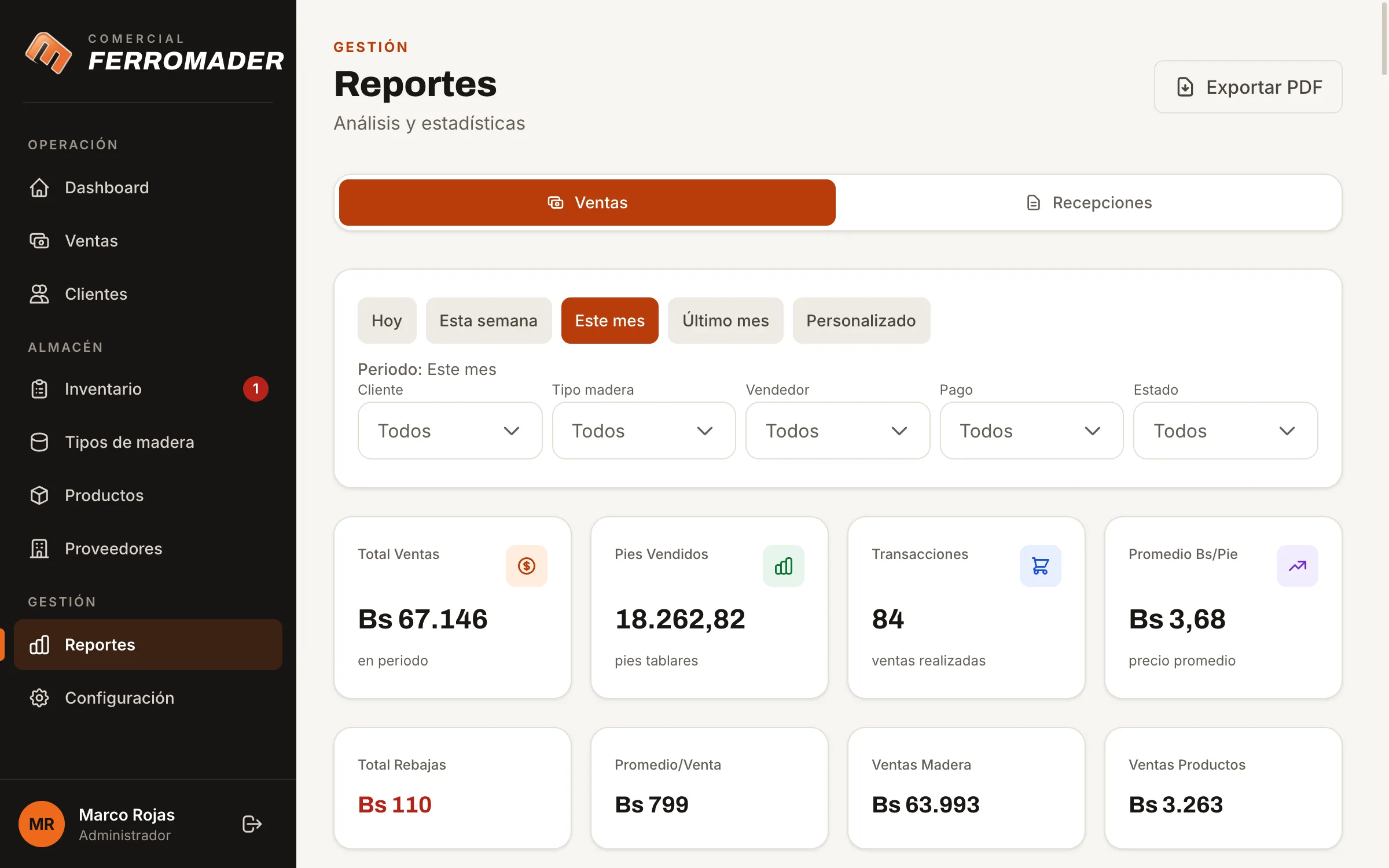Viewport: 1389px width, 868px height.
Task: Select the Último mes period filter
Action: 726,321
